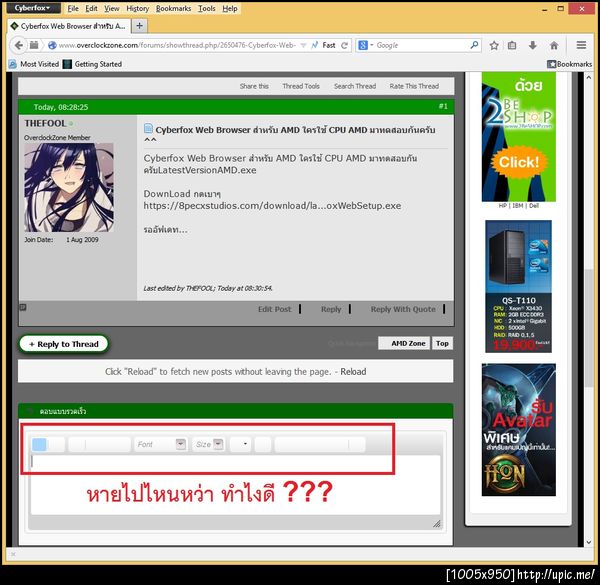The image size is (600, 585).
Task: Click the report post icon below avatar
Action: point(23,307)
